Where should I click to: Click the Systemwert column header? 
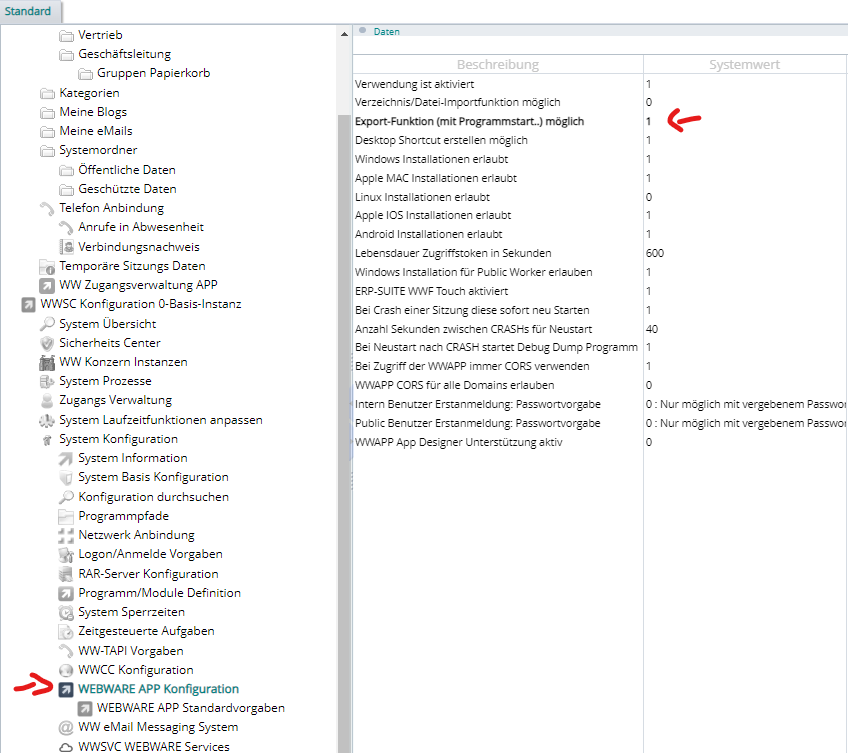coord(744,64)
